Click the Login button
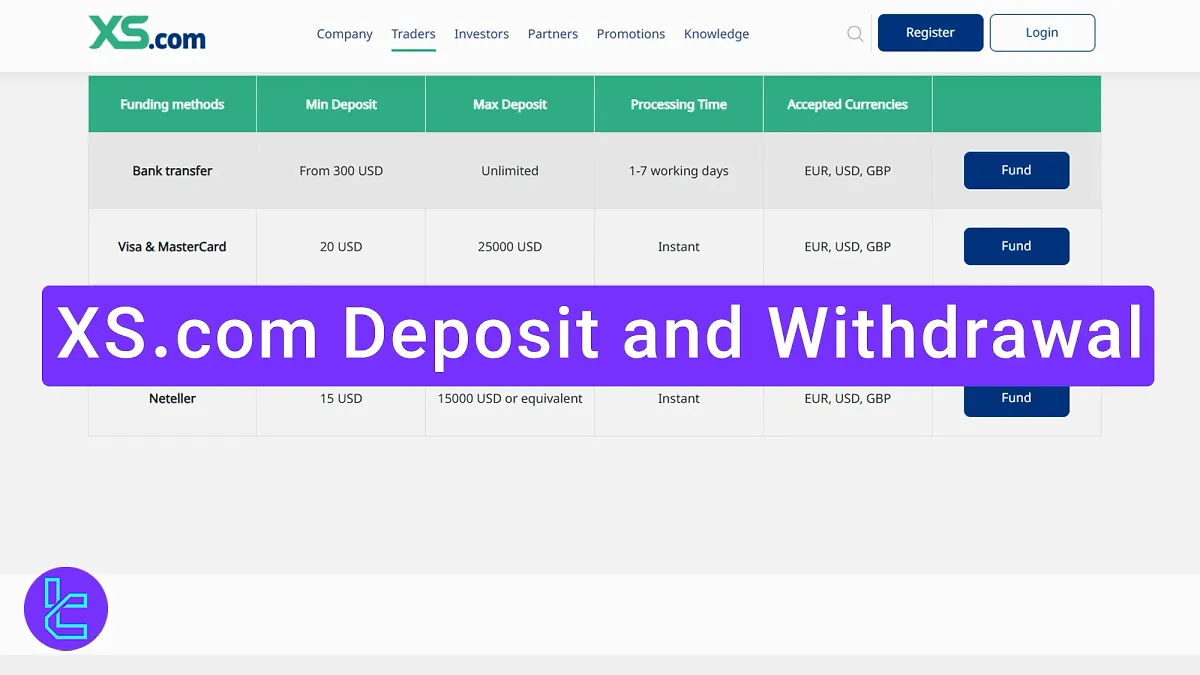Screen dimensions: 1200x675 click(x=1042, y=32)
